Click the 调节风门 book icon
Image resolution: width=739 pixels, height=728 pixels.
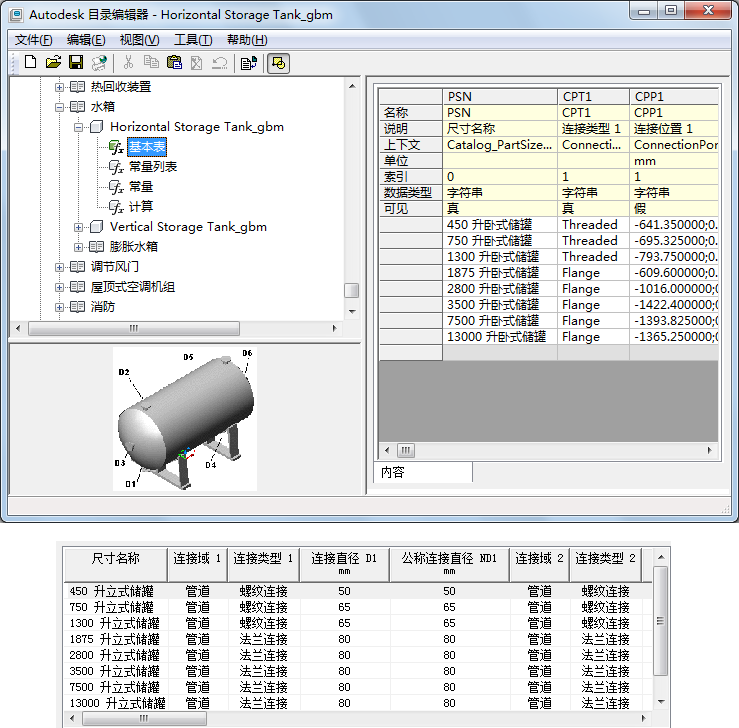tap(77, 267)
